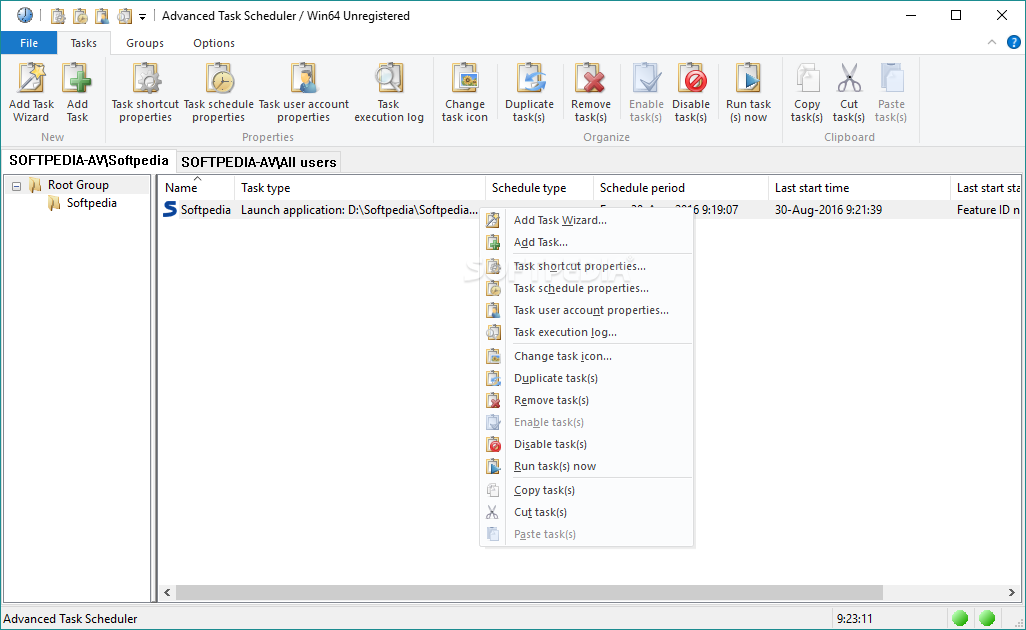Viewport: 1026px width, 630px height.
Task: Choose Task user account properties... in context menu
Action: coord(586,311)
